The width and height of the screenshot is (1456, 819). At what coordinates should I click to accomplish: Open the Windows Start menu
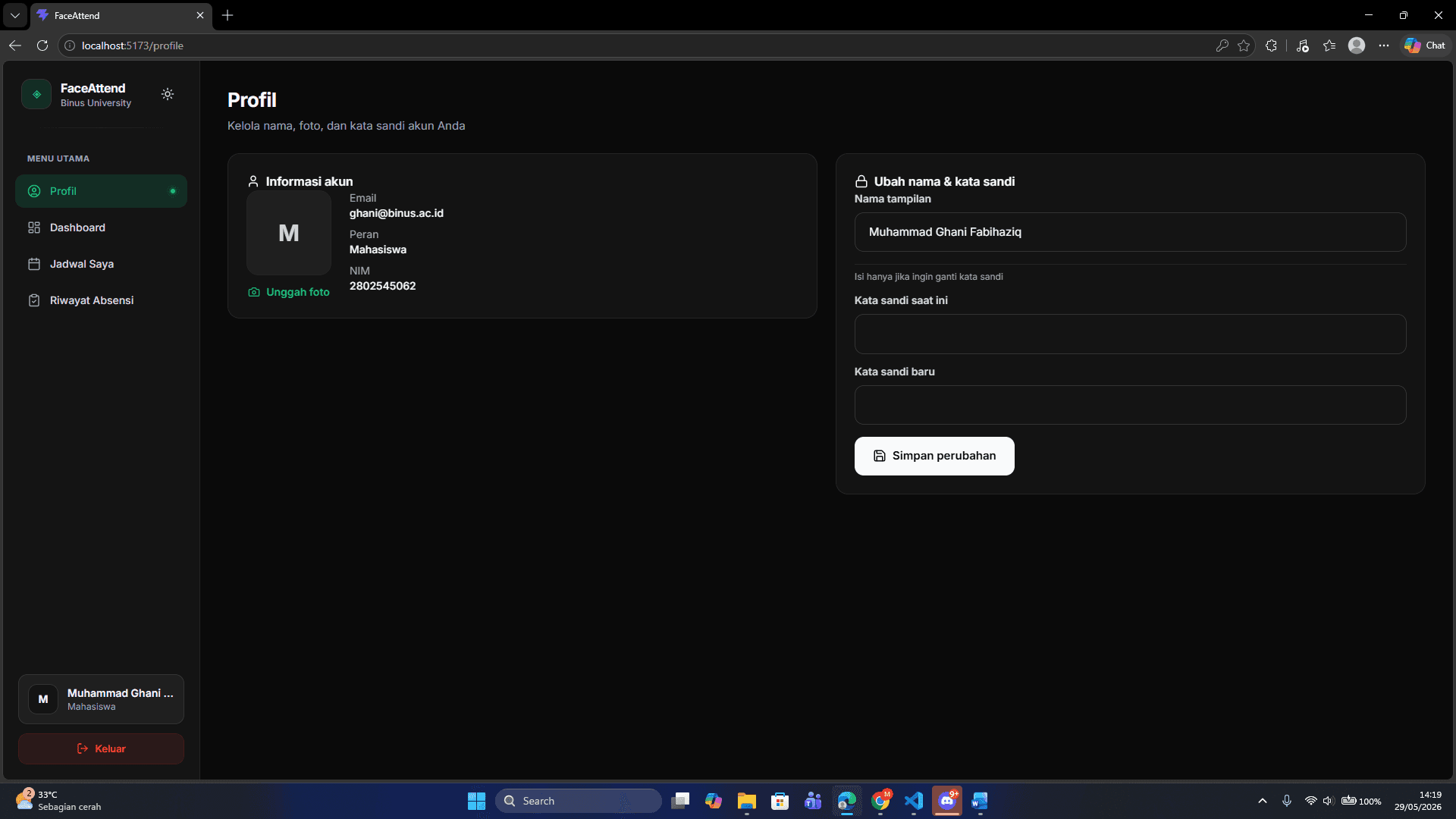pos(476,801)
